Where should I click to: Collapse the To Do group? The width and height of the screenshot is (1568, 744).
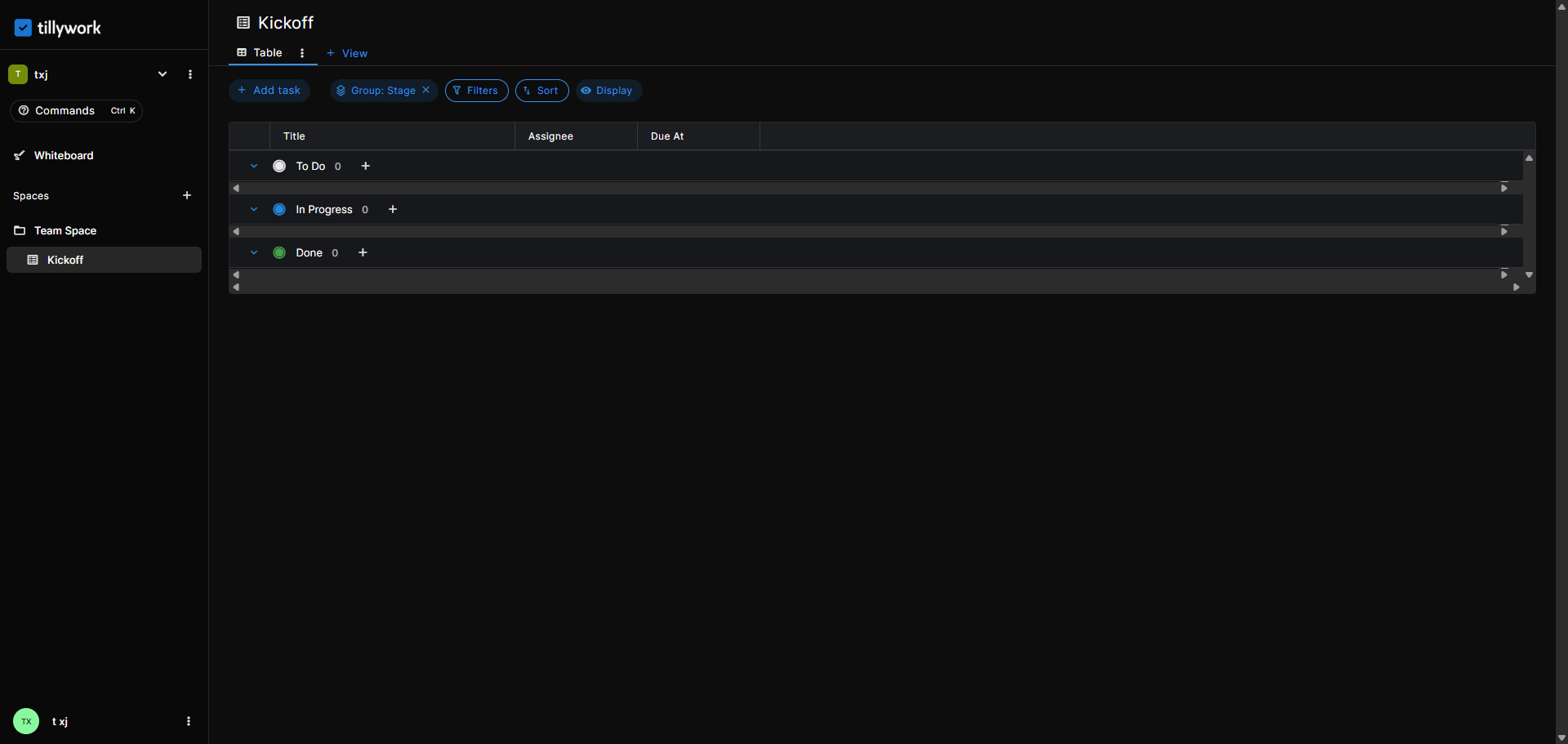pyautogui.click(x=254, y=166)
